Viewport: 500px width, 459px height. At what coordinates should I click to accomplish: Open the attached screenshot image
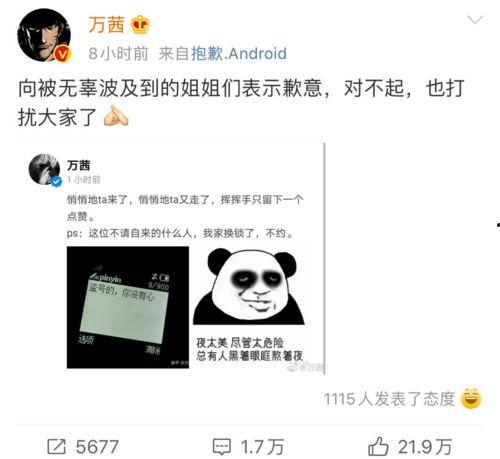pyautogui.click(x=172, y=259)
